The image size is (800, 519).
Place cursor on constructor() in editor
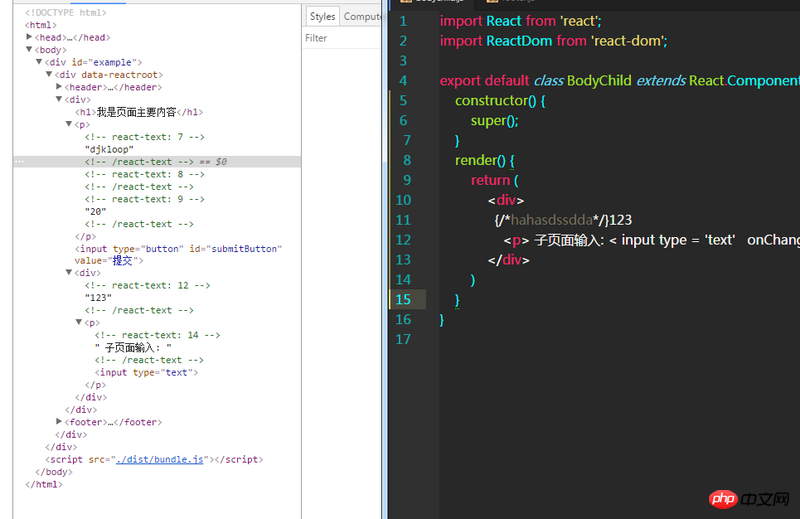[x=495, y=101]
